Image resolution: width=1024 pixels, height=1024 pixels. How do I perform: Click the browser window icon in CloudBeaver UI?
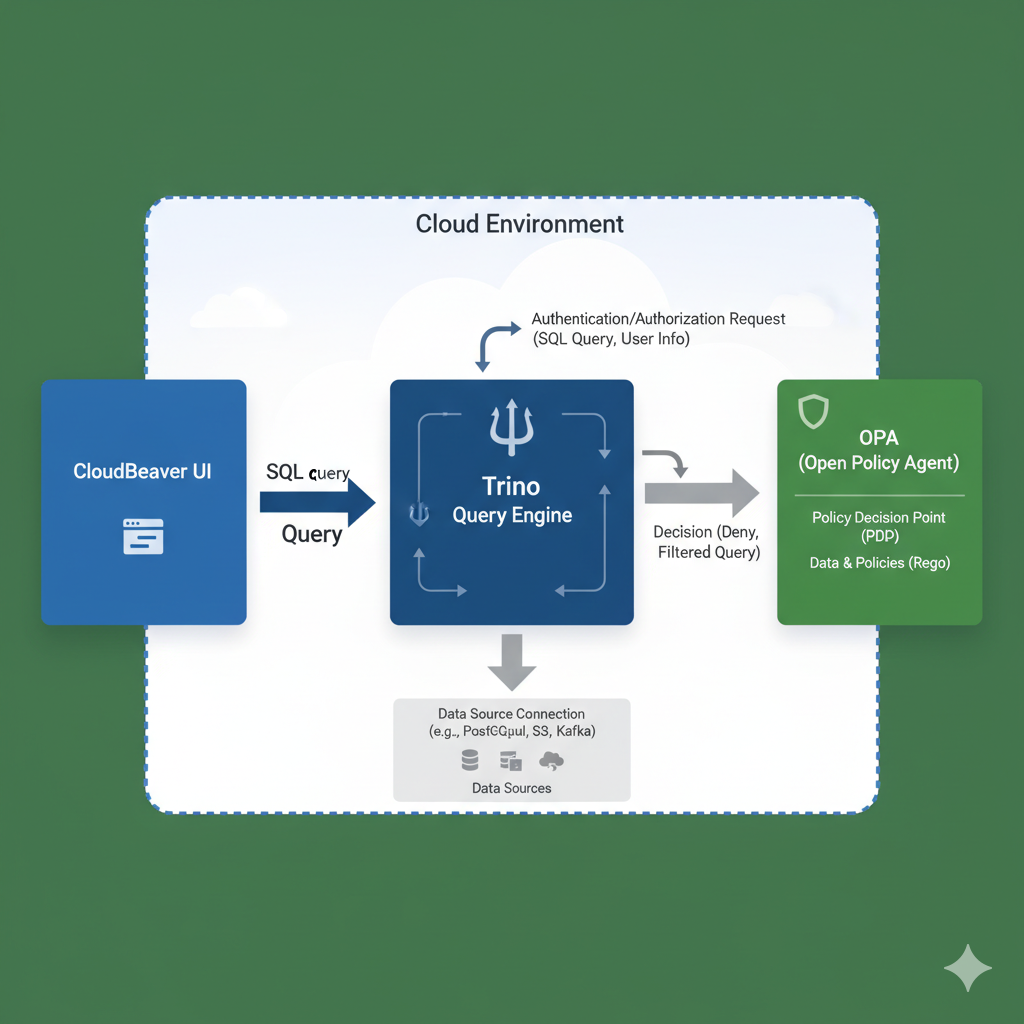[143, 536]
